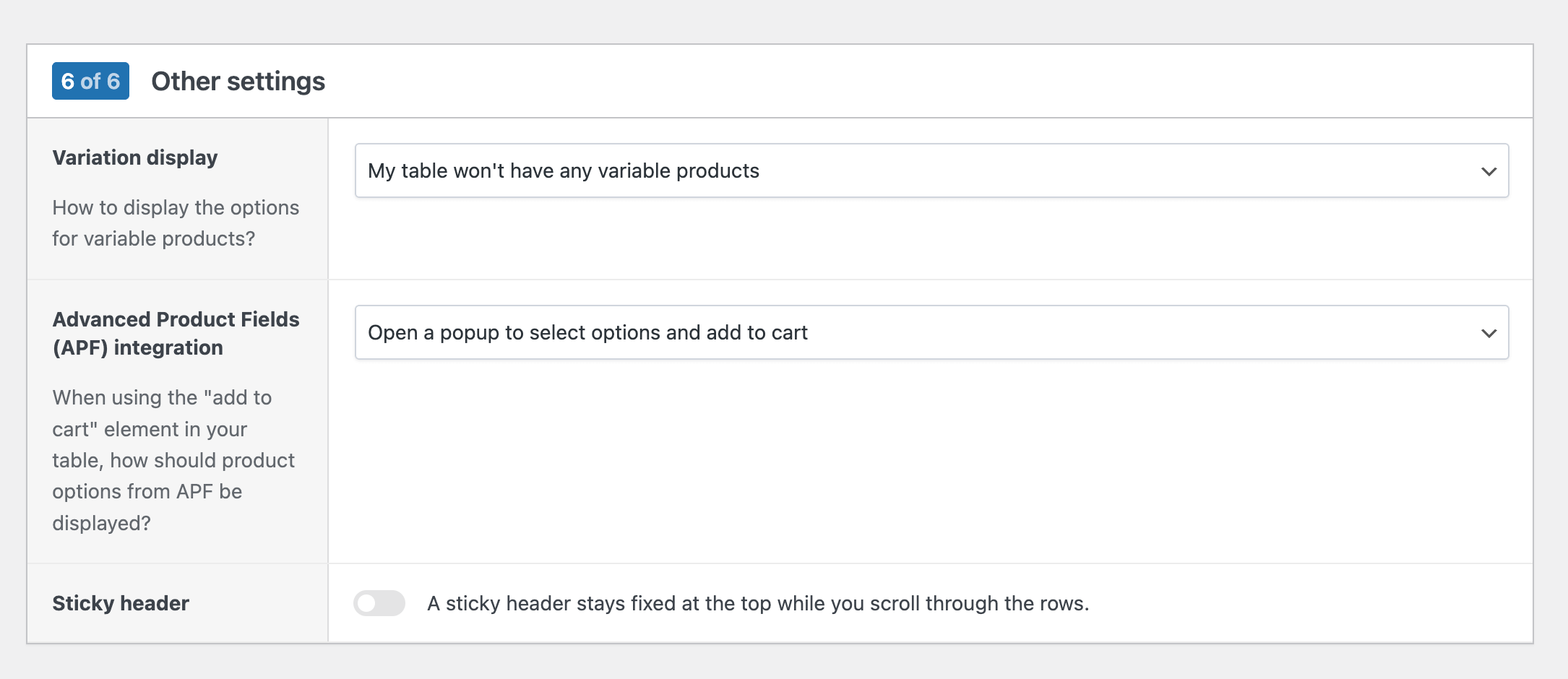The image size is (1568, 679).
Task: Click the "Sticky header" field label
Action: pos(121,603)
